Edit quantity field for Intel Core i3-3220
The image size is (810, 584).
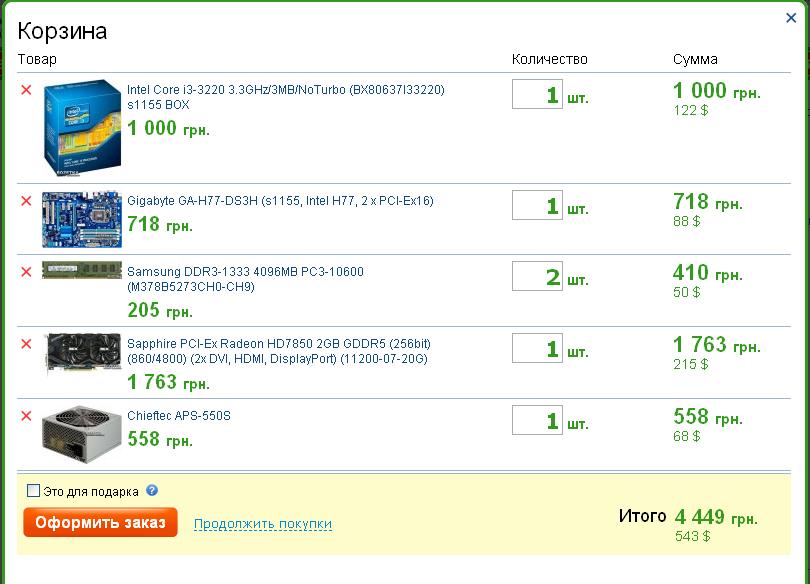[x=537, y=94]
